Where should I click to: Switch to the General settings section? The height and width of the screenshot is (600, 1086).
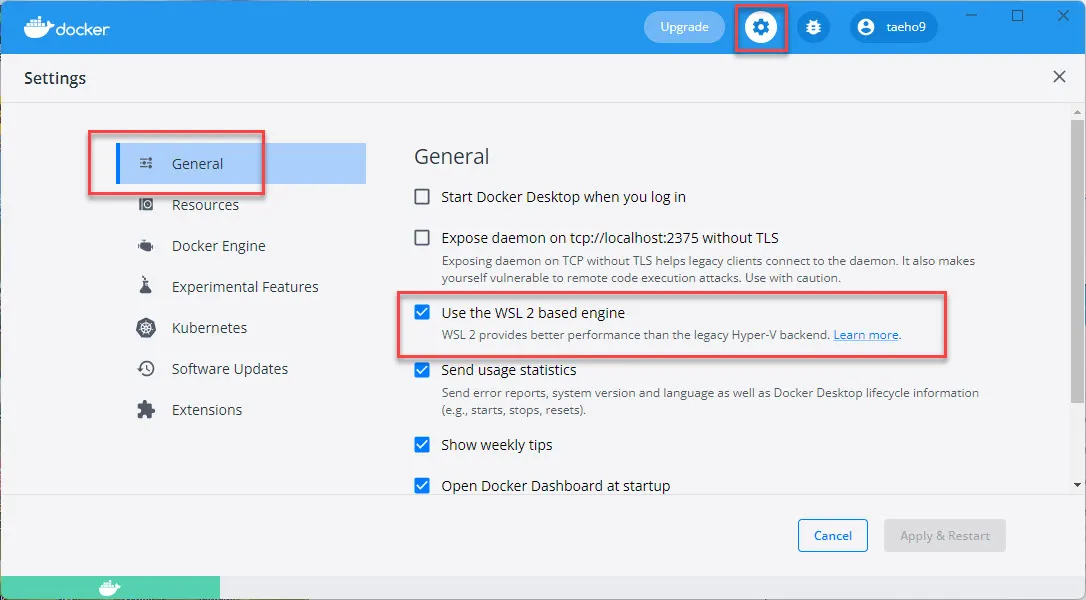tap(198, 163)
